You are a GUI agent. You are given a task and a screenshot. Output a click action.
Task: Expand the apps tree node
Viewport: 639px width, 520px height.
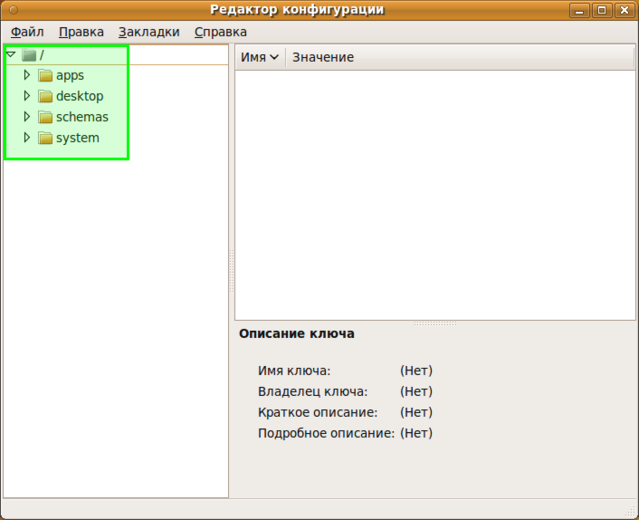27,75
